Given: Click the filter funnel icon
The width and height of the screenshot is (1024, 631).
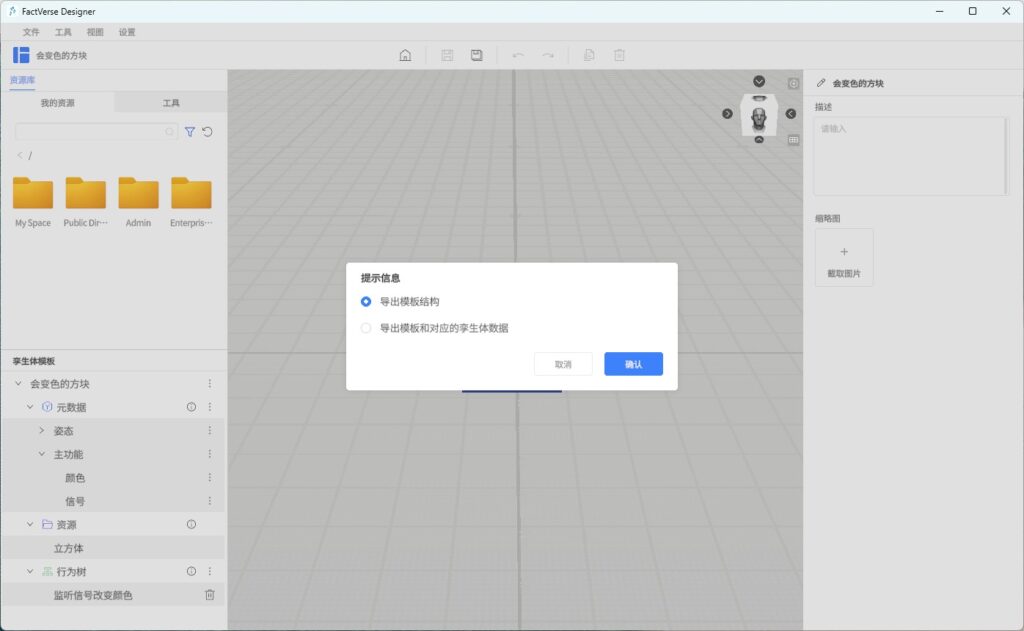Looking at the screenshot, I should point(190,132).
